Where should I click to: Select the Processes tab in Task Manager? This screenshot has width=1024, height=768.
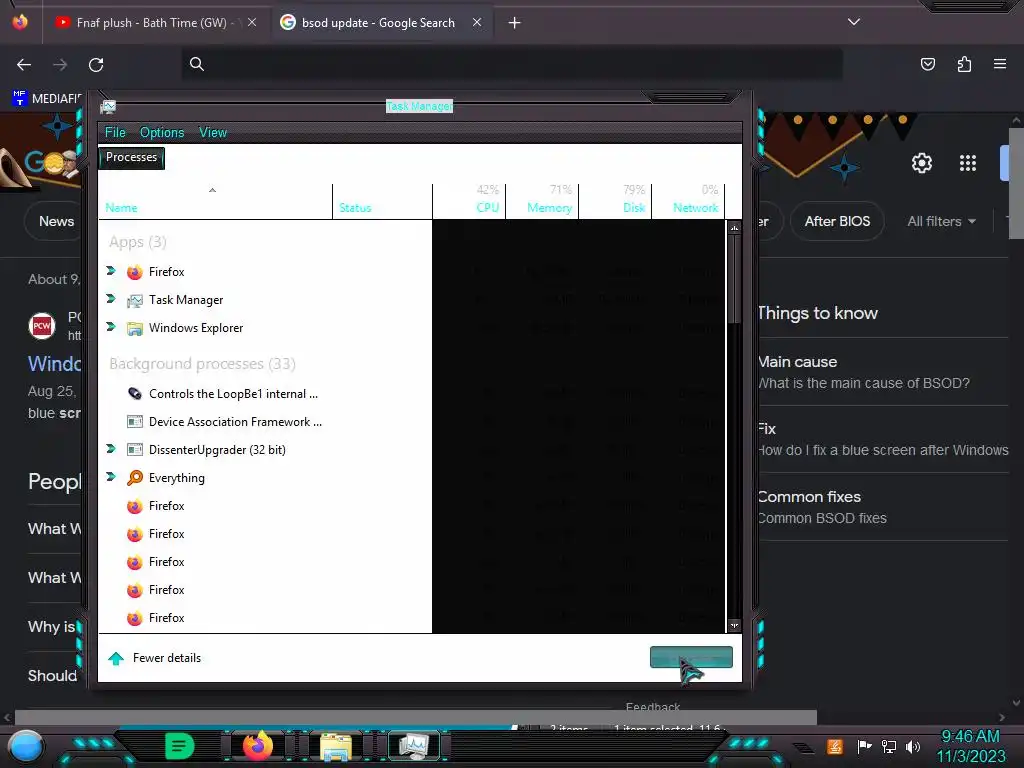(x=131, y=157)
